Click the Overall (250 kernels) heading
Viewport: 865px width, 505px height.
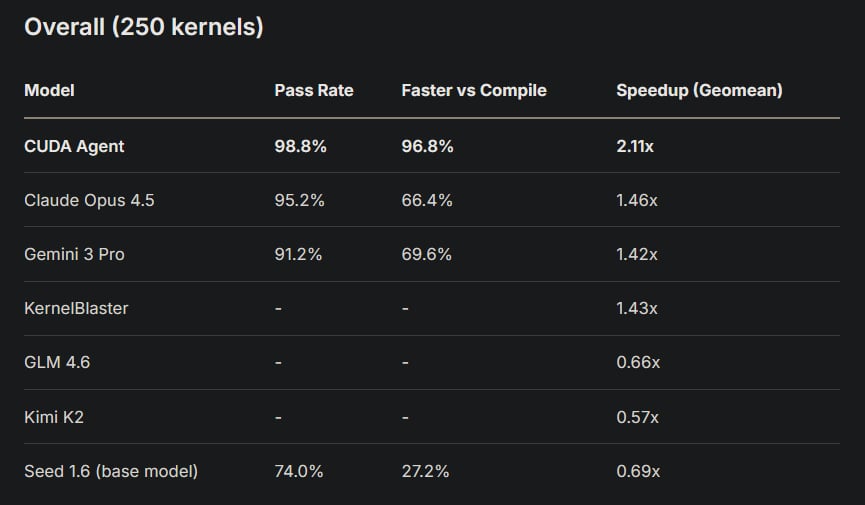pos(143,27)
